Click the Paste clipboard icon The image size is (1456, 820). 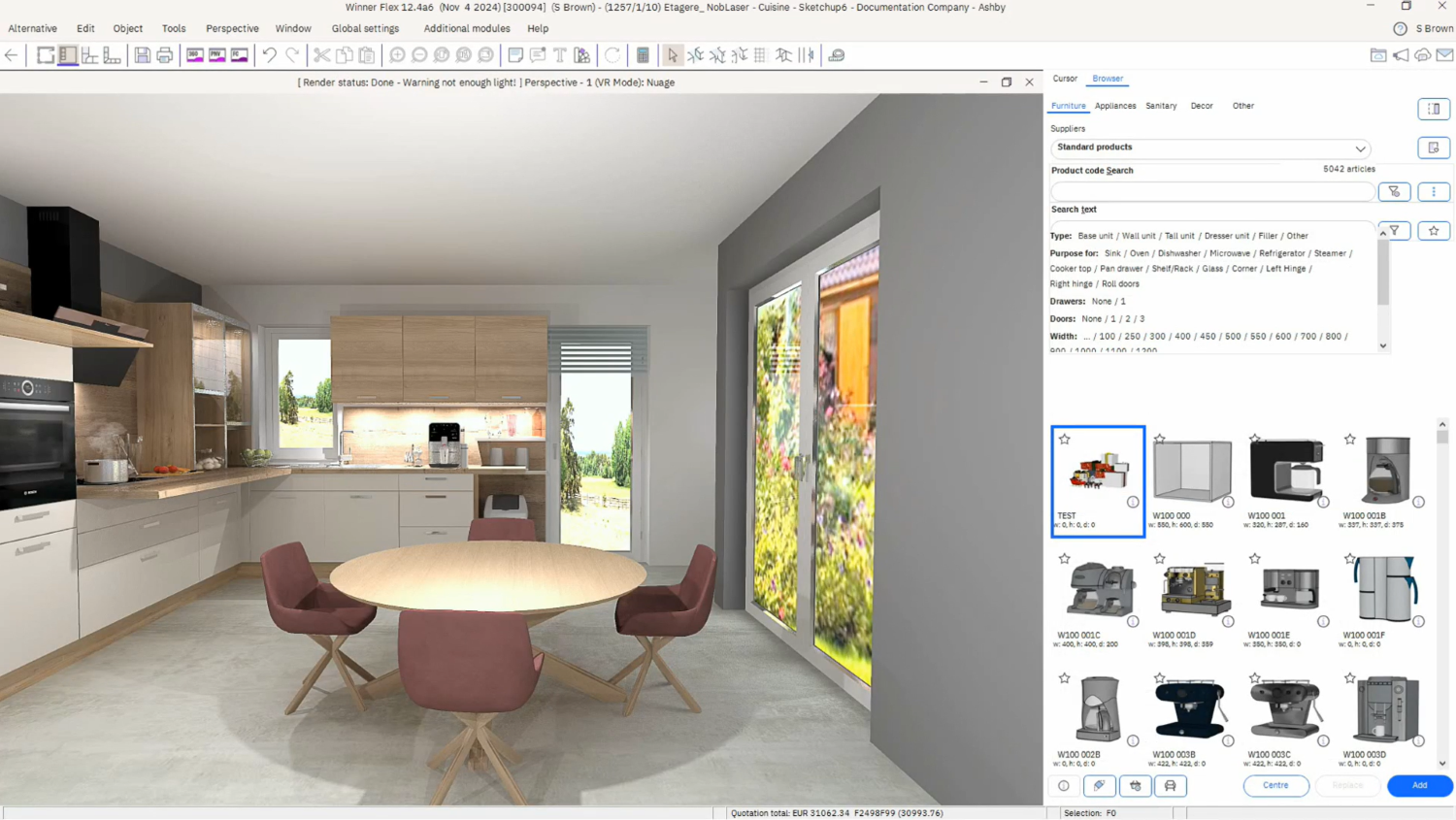[367, 55]
